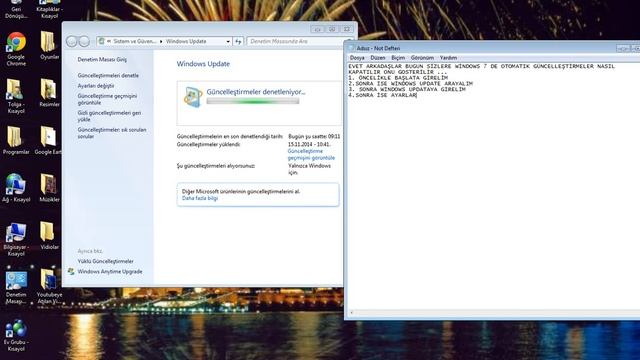Click the control panel icon in address bar
This screenshot has width=640, height=360.
pyautogui.click(x=102, y=41)
